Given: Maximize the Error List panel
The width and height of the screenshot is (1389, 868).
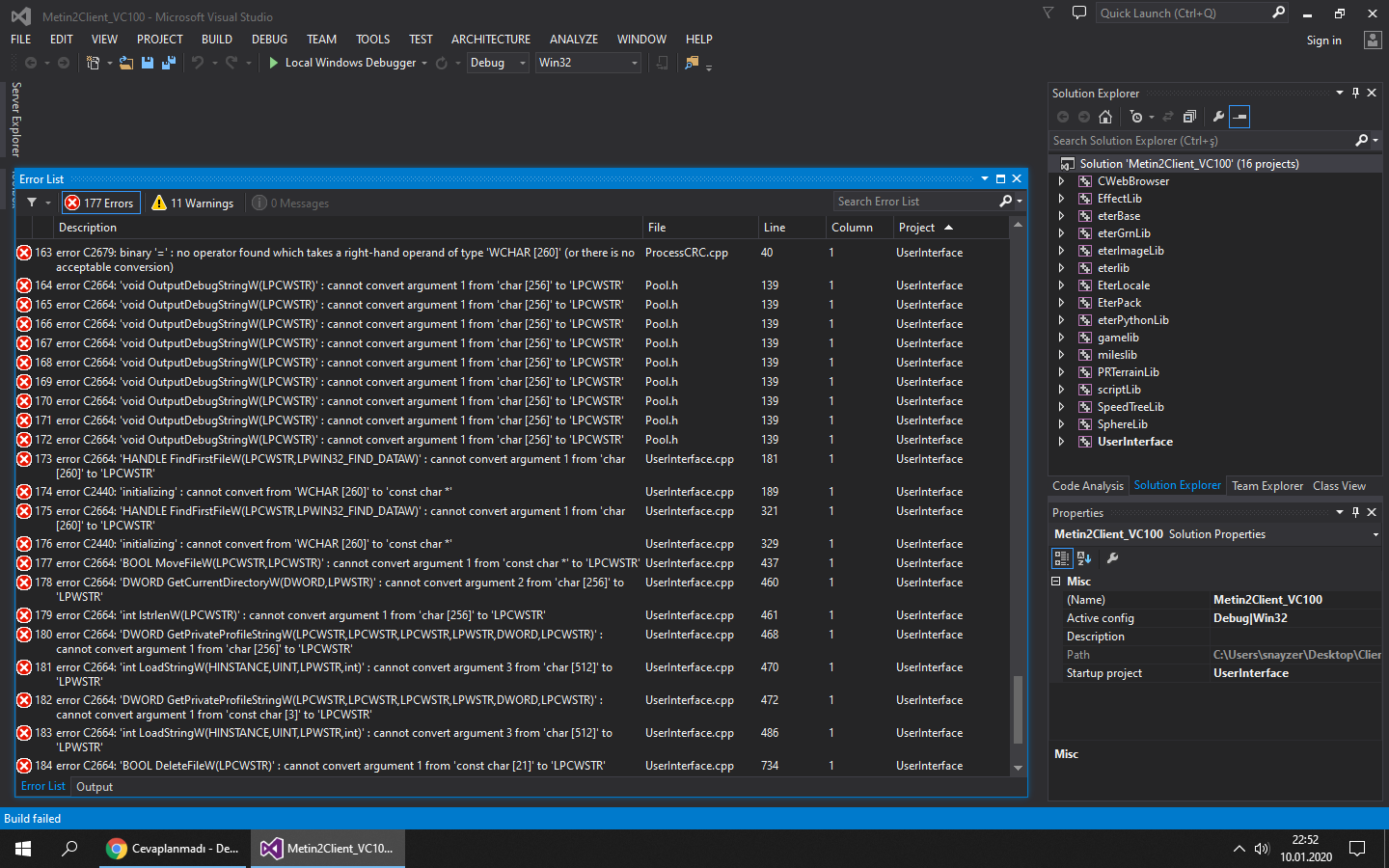Looking at the screenshot, I should 1000,178.
